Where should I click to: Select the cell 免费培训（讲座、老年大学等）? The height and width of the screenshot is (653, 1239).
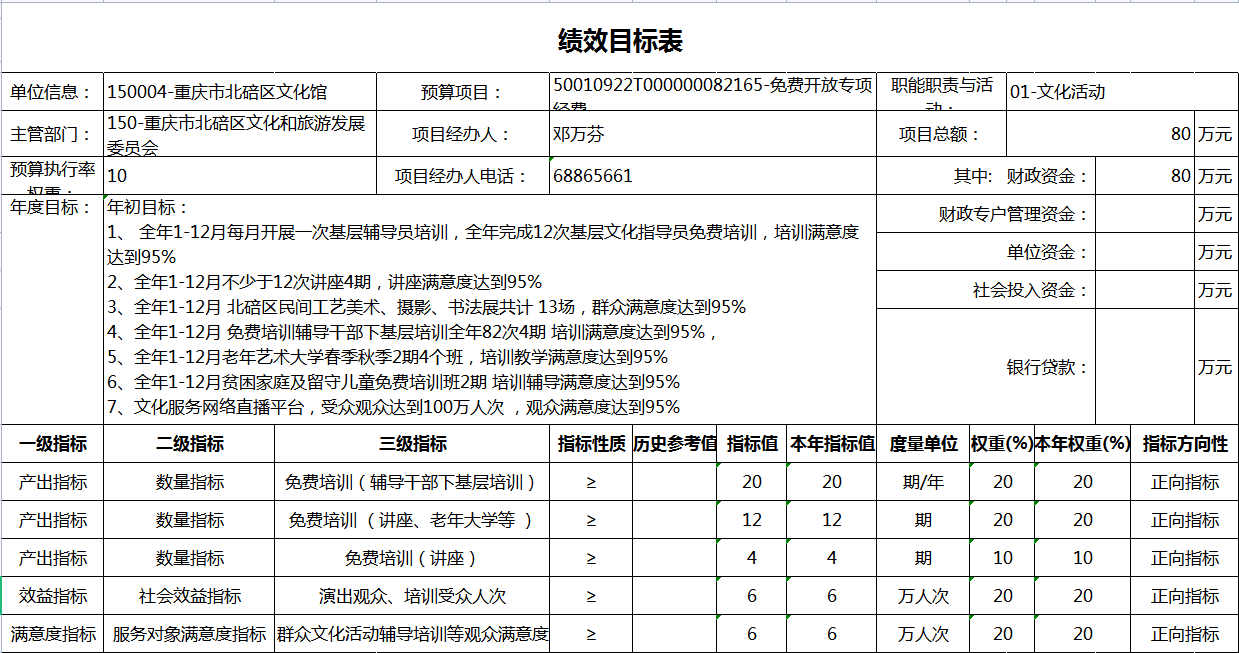[412, 520]
